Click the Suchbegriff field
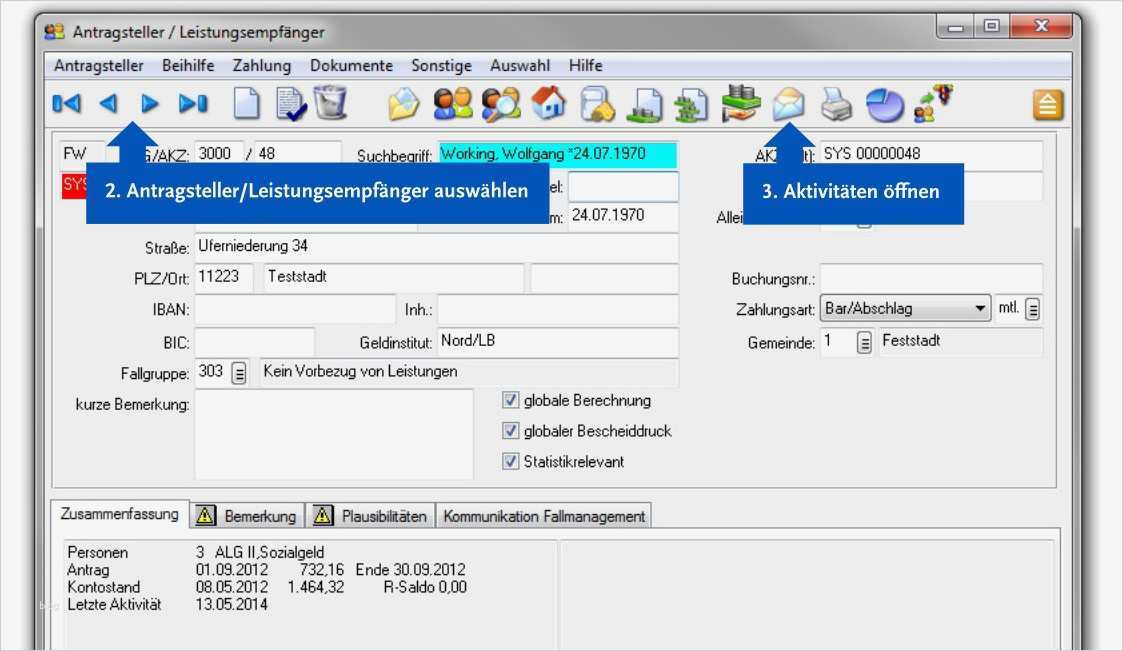The height and width of the screenshot is (651, 1123). [557, 154]
